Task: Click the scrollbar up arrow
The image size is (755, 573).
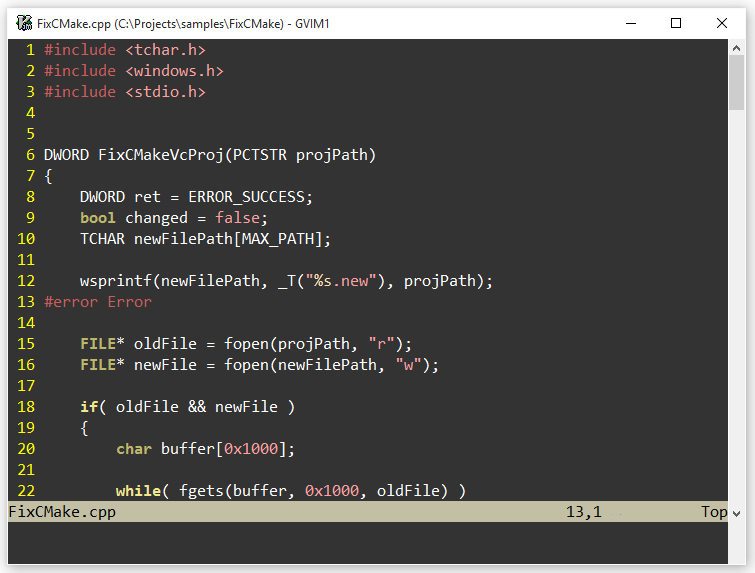Action: [x=737, y=48]
